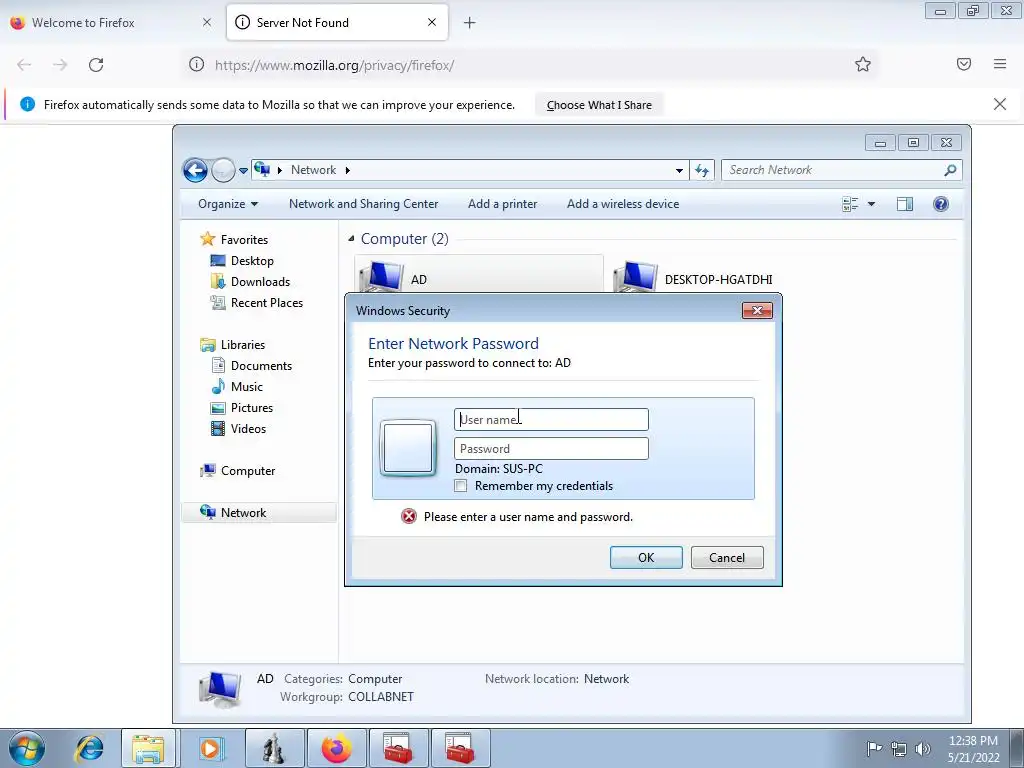Select Downloads under Favorites
This screenshot has height=768, width=1024.
pyautogui.click(x=260, y=281)
